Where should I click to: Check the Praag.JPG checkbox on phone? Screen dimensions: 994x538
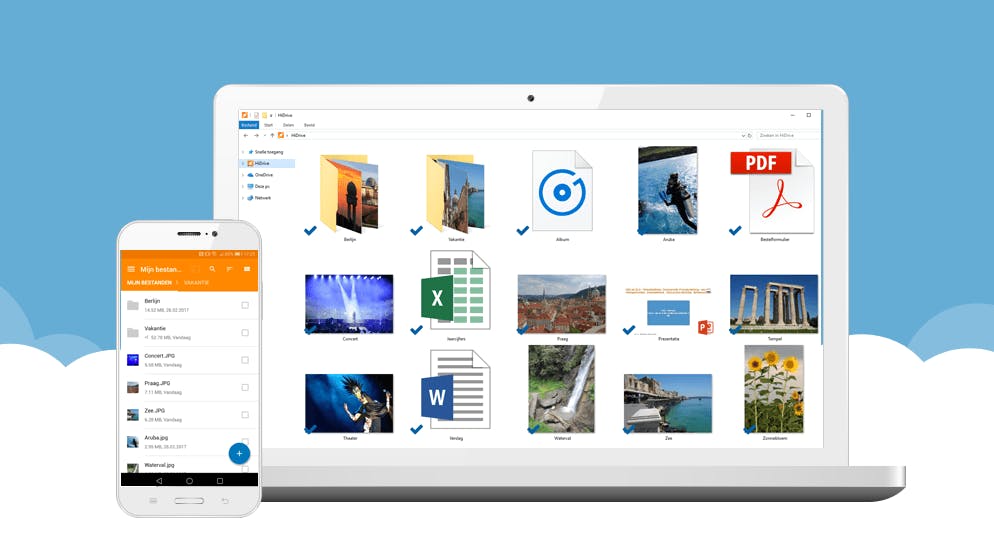point(245,387)
